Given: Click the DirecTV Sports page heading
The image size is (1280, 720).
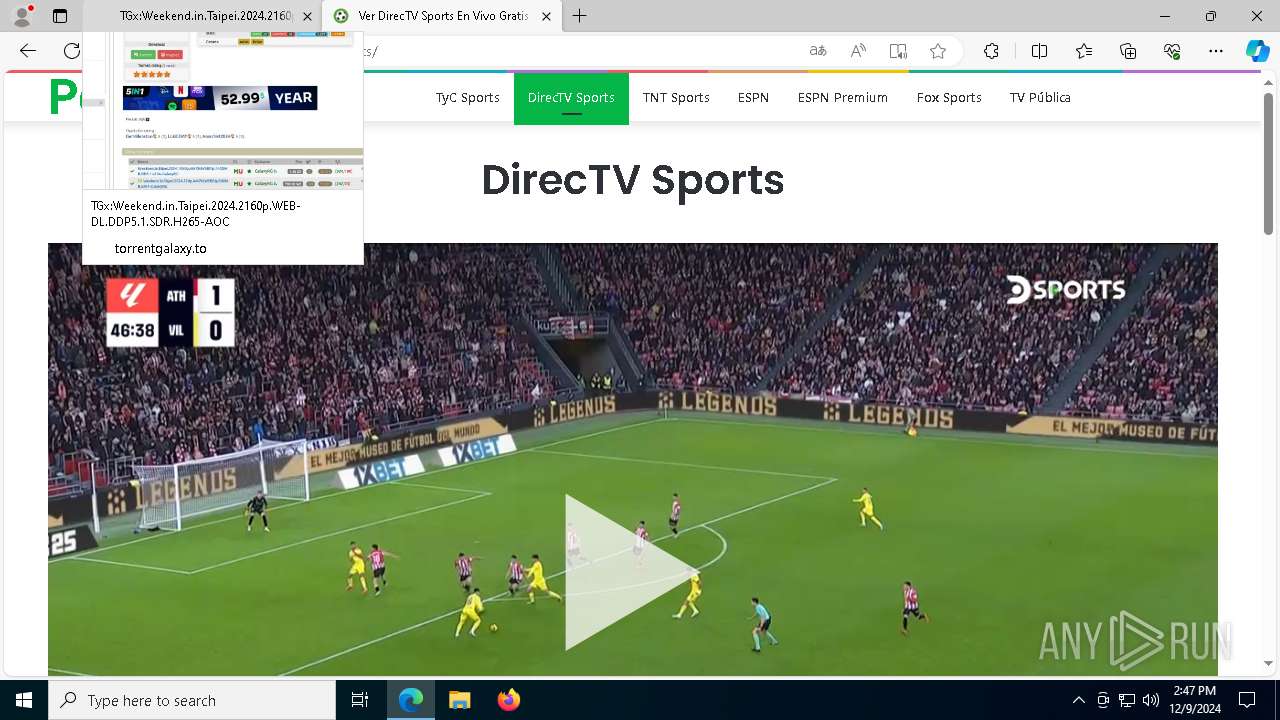Looking at the screenshot, I should 633,180.
